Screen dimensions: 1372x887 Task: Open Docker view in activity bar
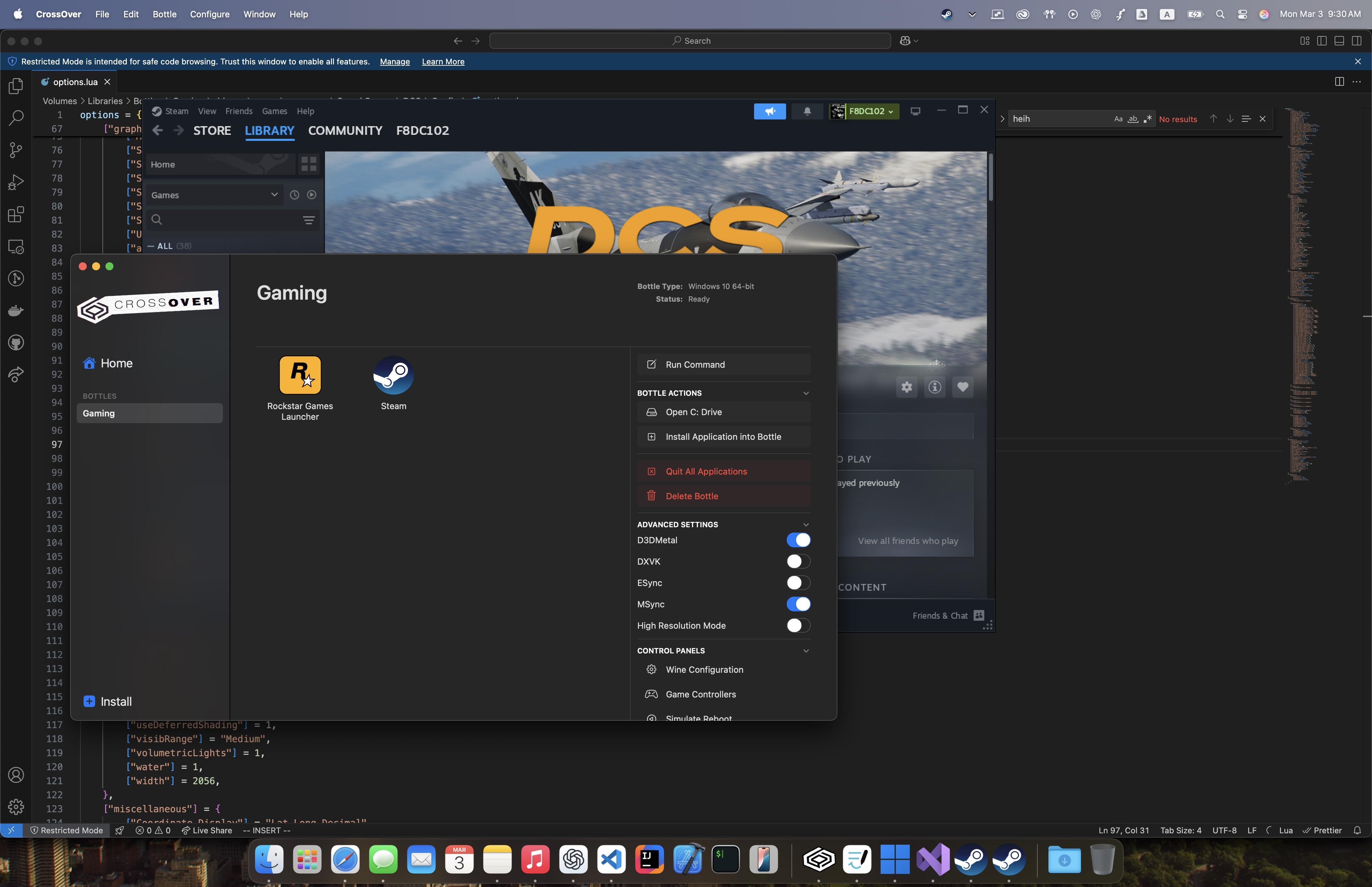16,311
